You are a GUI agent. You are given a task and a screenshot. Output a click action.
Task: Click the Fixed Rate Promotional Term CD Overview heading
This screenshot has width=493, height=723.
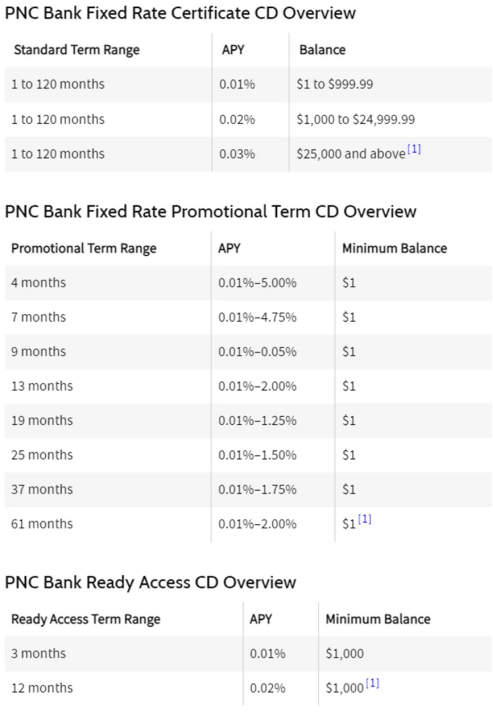(210, 212)
